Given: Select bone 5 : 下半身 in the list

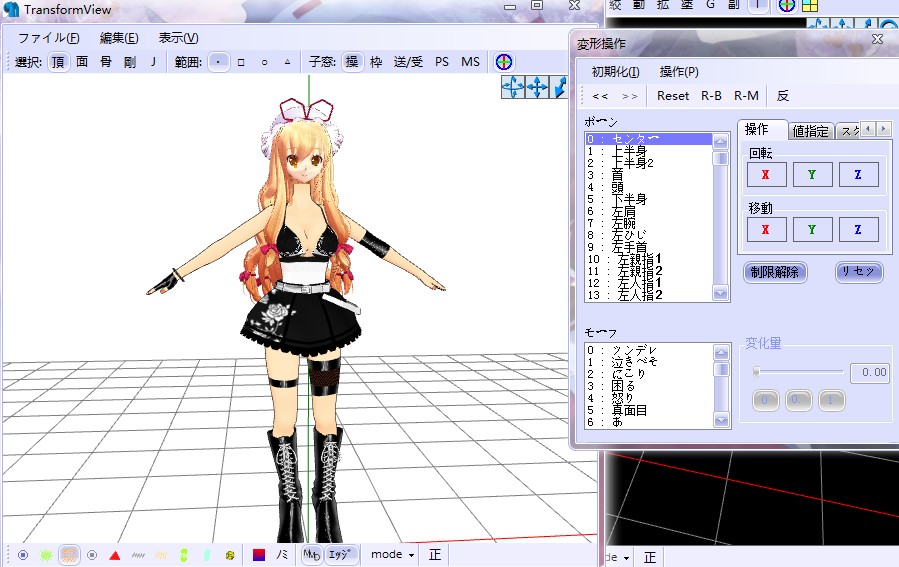Looking at the screenshot, I should point(648,199).
